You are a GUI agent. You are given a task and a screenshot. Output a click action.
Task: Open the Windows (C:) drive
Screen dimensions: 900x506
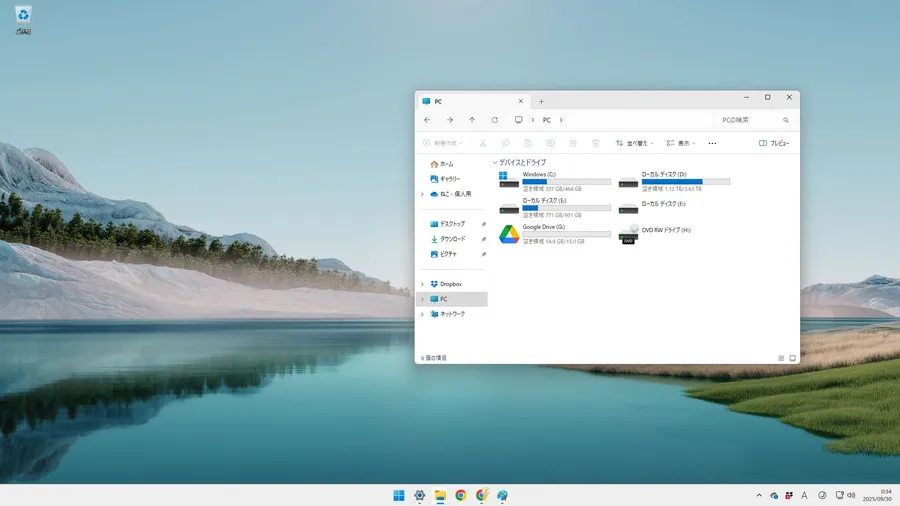(509, 180)
